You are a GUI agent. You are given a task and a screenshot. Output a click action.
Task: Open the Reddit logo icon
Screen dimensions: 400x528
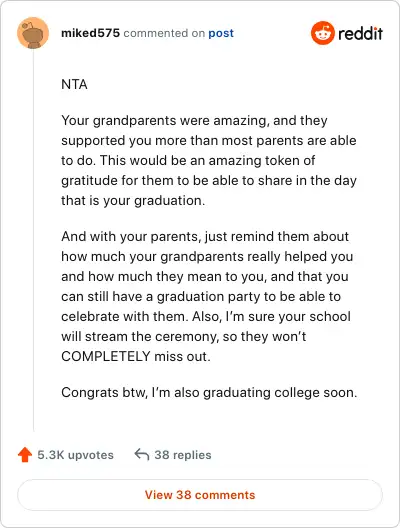point(323,33)
